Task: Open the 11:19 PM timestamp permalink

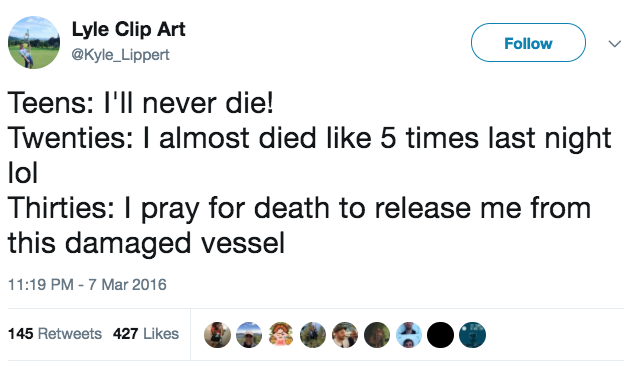Action: coord(41,284)
